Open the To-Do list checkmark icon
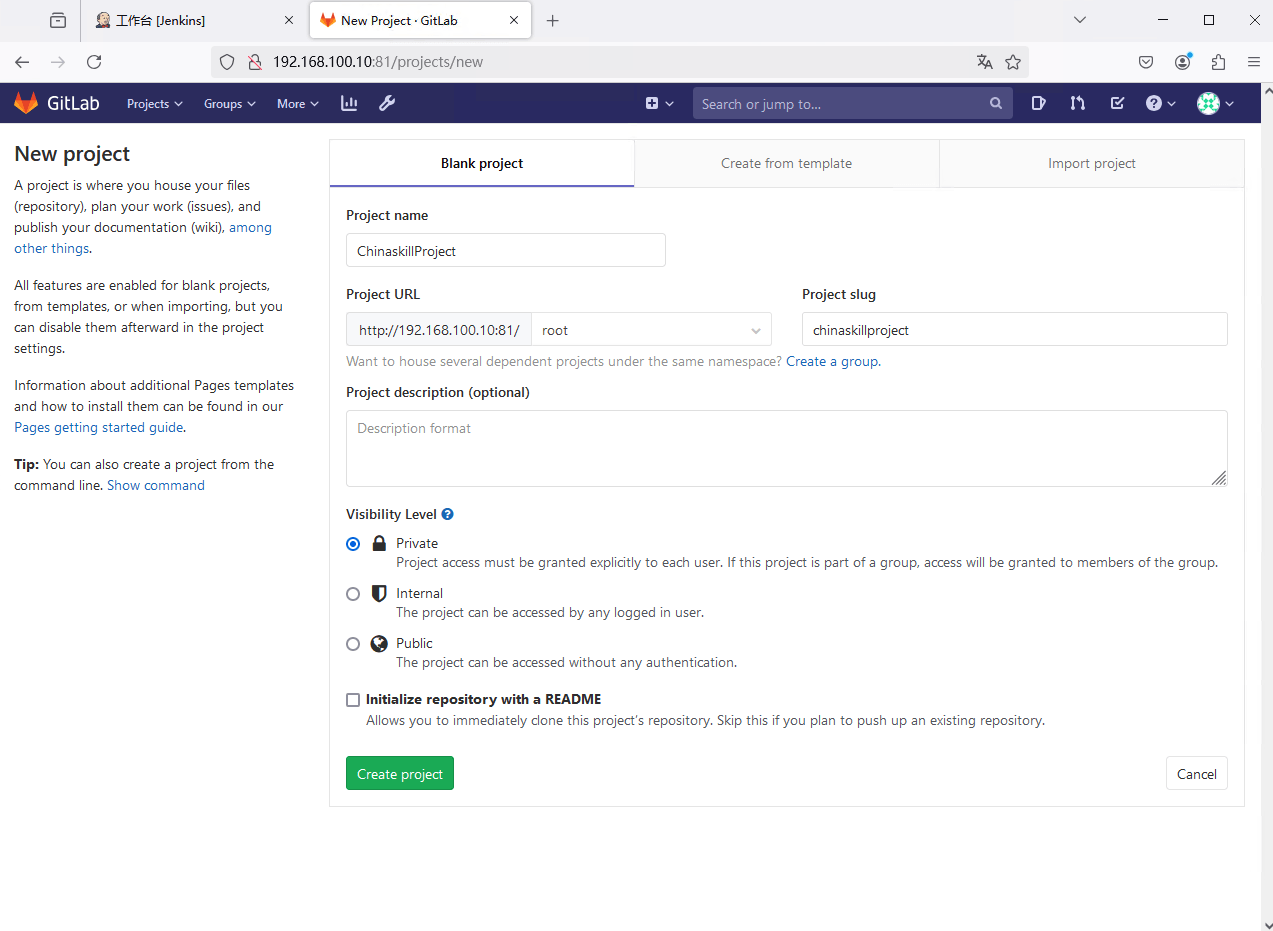1273x931 pixels. tap(1117, 103)
